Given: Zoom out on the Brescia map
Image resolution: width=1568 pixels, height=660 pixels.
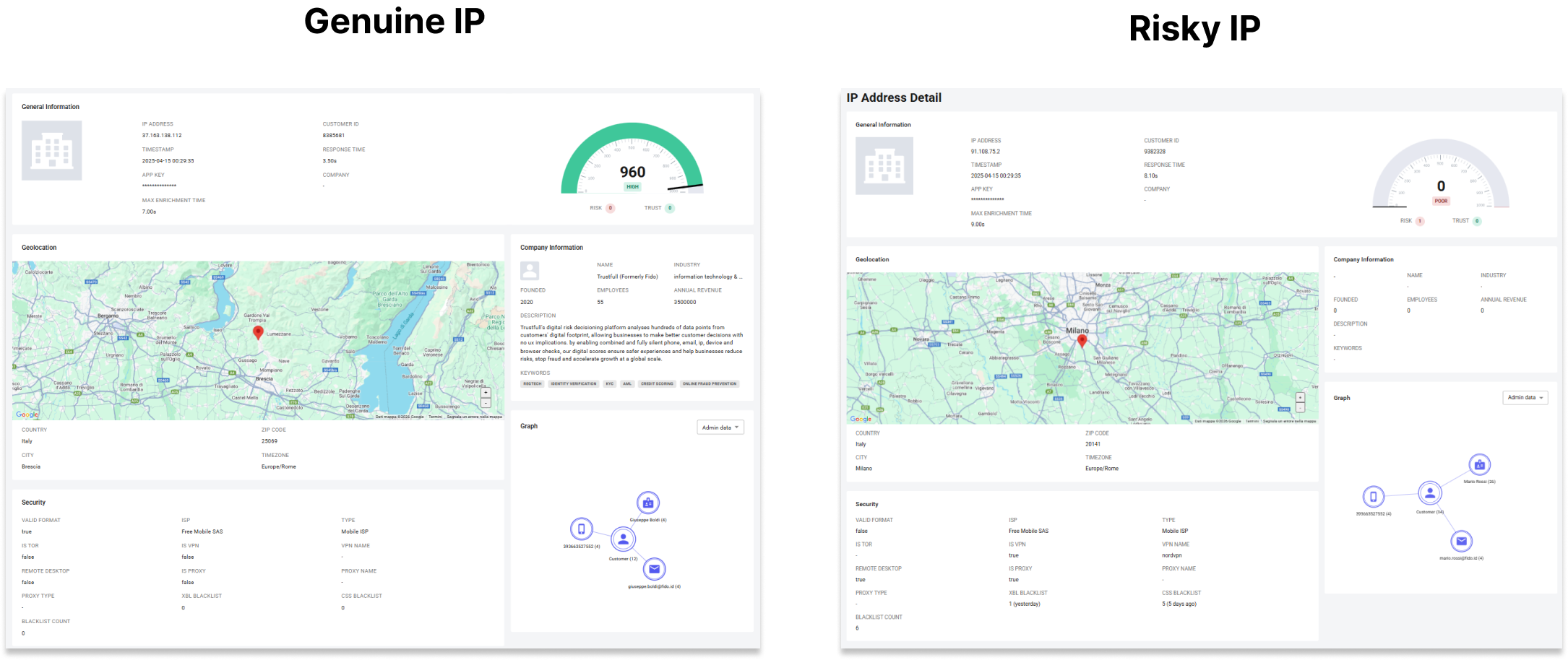Looking at the screenshot, I should pos(486,403).
